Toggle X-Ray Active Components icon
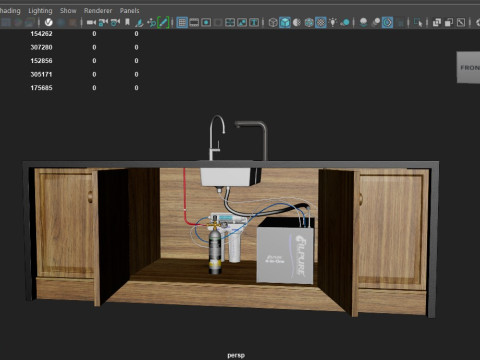The image size is (480, 360). (x=449, y=22)
